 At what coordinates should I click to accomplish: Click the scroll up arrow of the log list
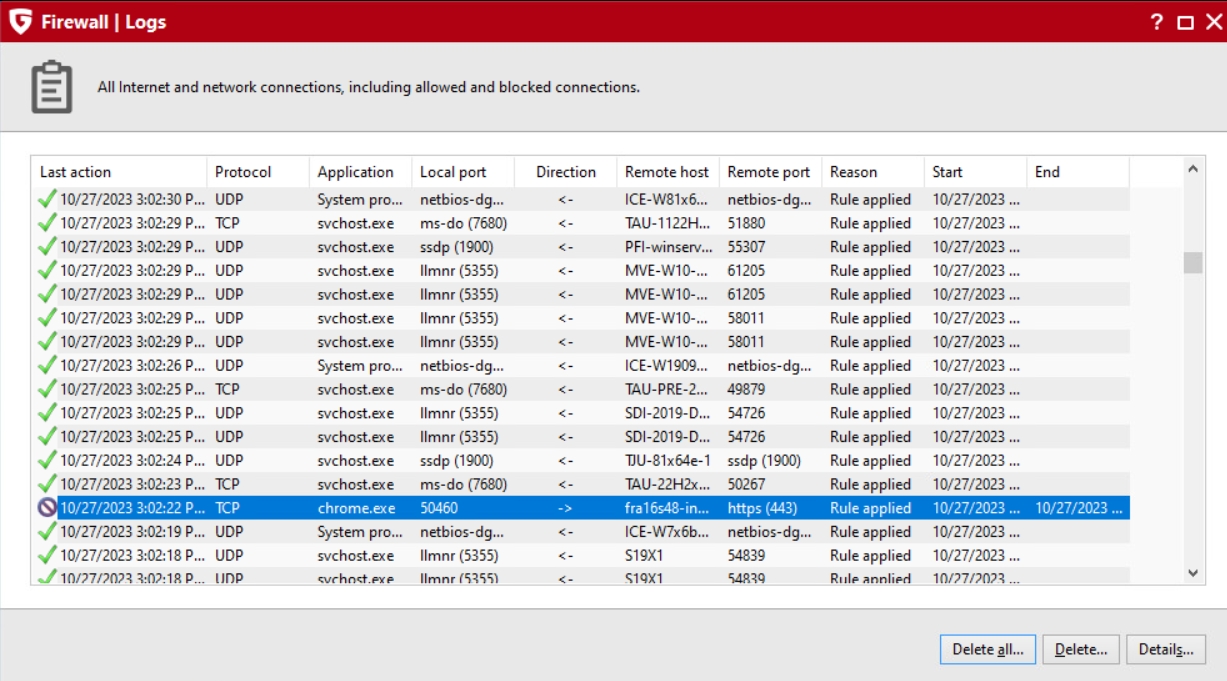(1192, 170)
